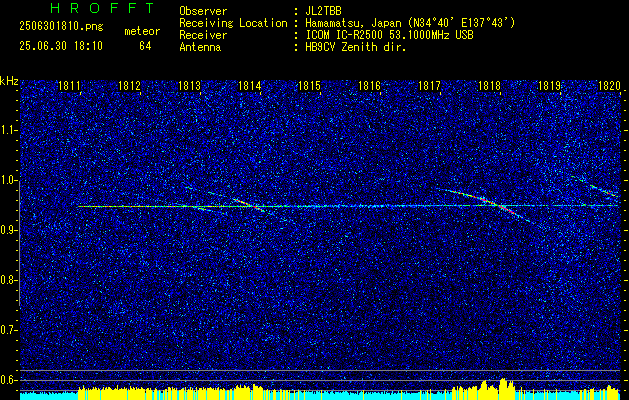Click the date stamp 25.06.30 18:10
Viewport: 629px width, 400px height.
coord(61,46)
